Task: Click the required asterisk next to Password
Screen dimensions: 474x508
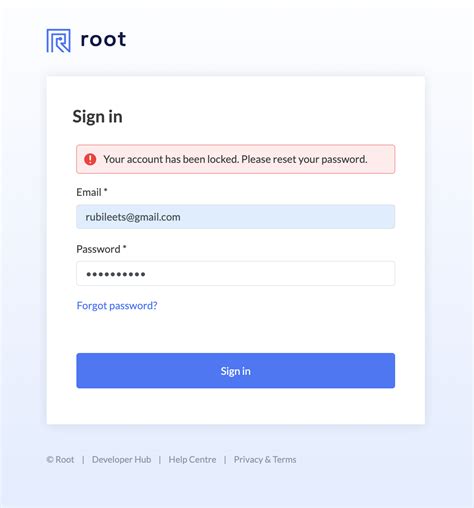Action: coord(124,247)
